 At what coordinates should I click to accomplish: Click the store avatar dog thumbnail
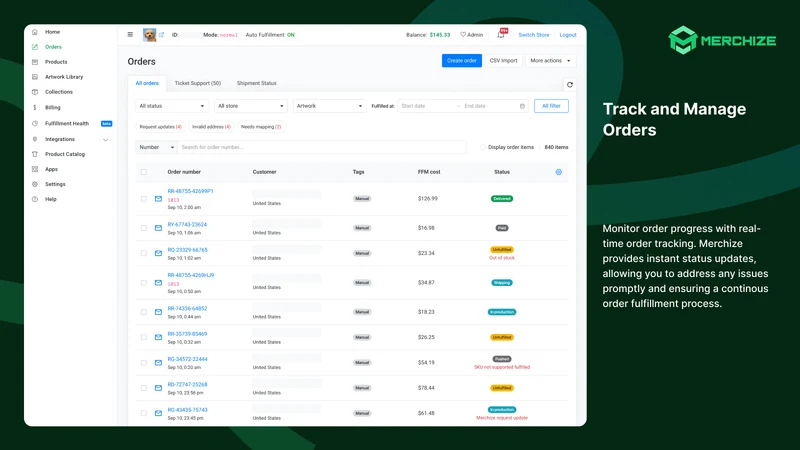tap(149, 35)
